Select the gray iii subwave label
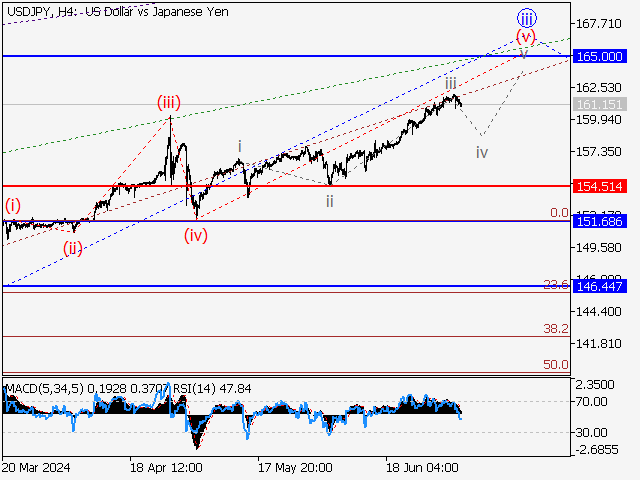640x480 pixels. coord(451,83)
